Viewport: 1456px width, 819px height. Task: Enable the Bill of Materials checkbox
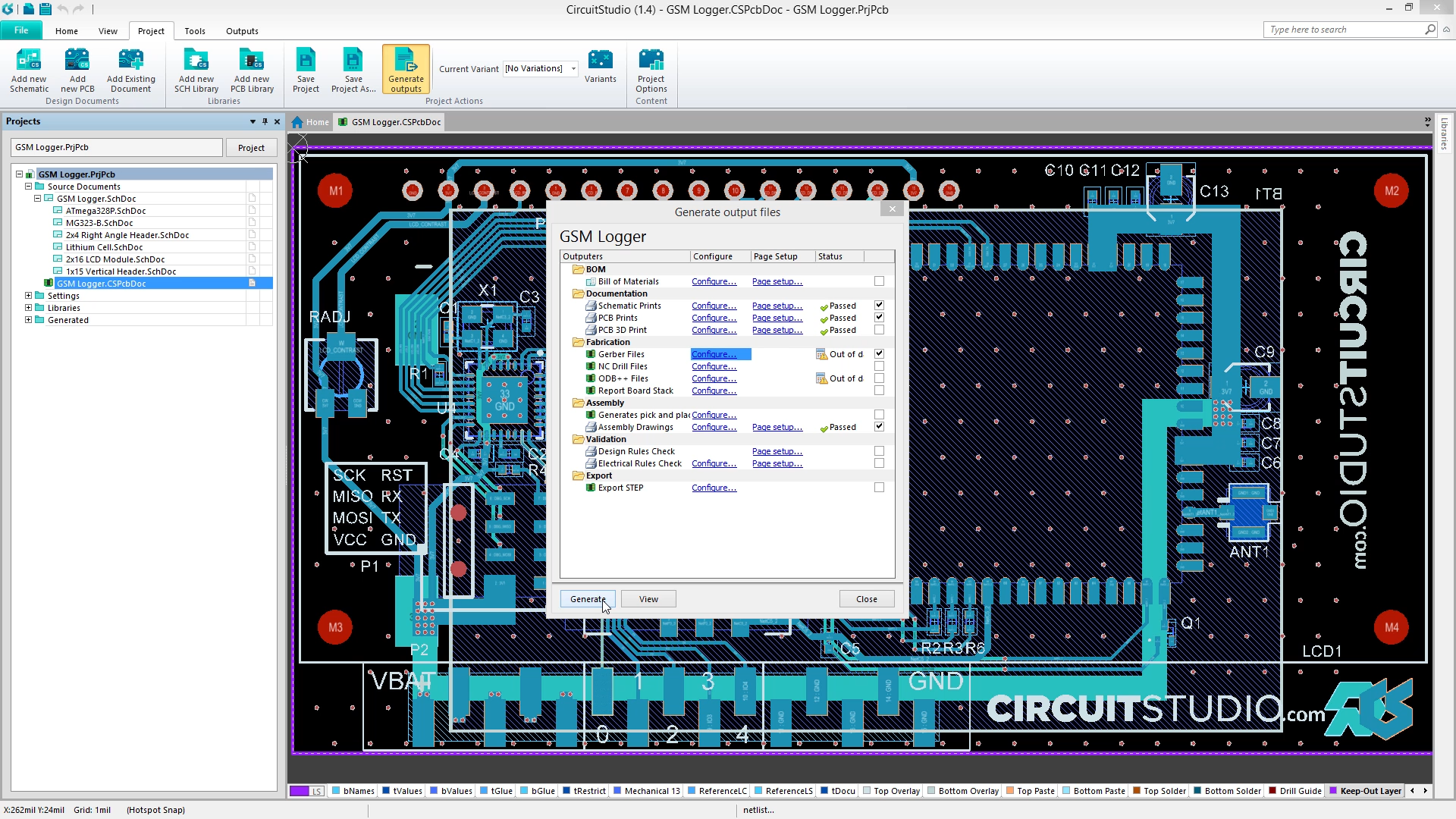click(x=879, y=281)
